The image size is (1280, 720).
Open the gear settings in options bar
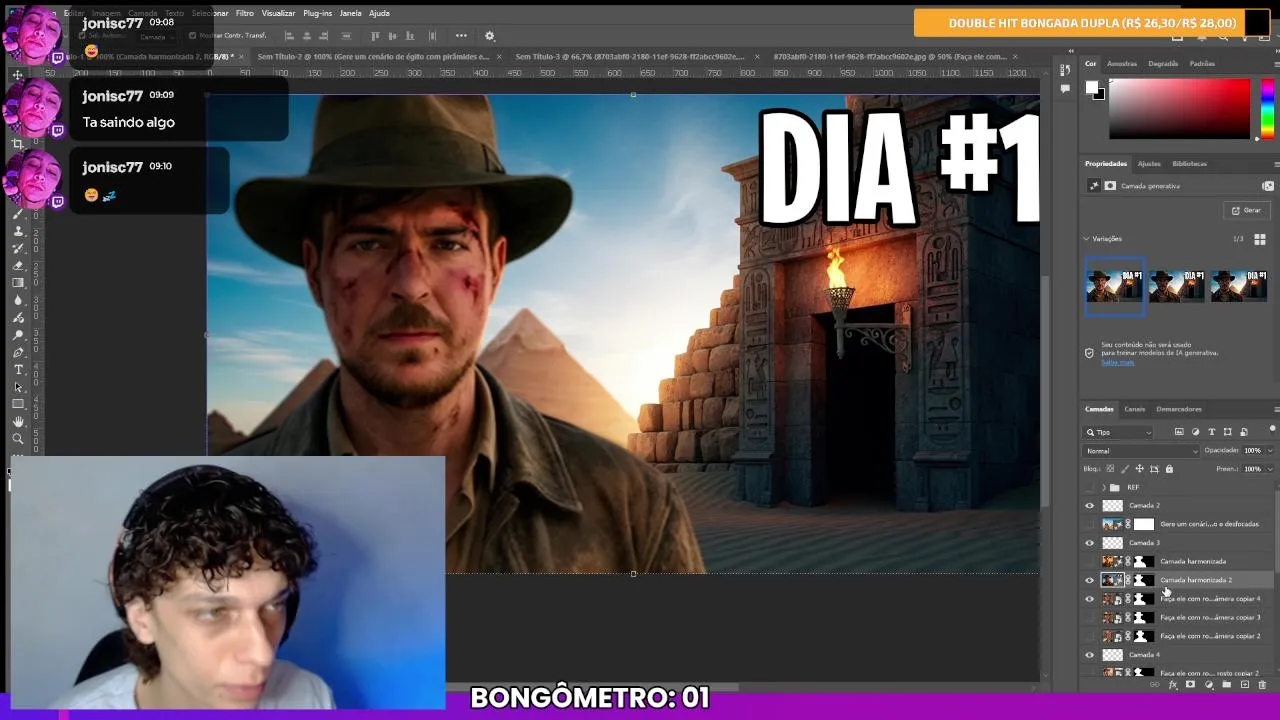click(490, 36)
